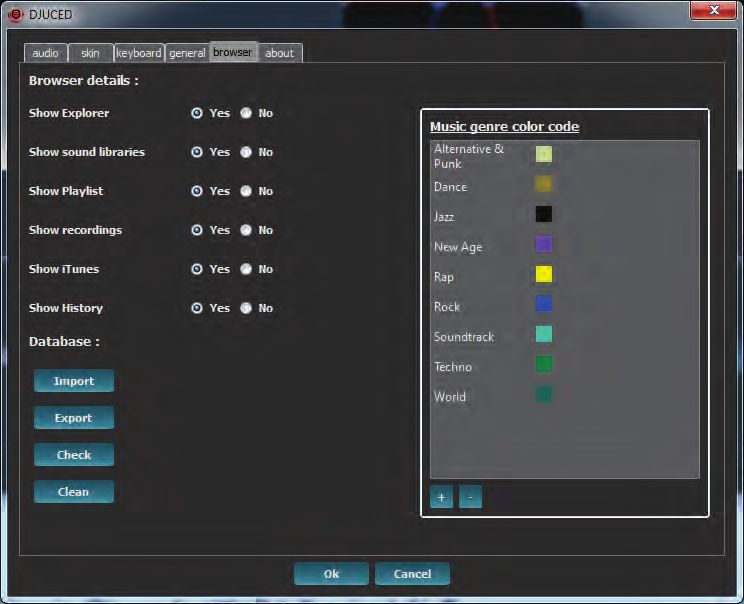Screen dimensions: 744x604
Task: Select the Jazz genre label
Action: tap(444, 217)
